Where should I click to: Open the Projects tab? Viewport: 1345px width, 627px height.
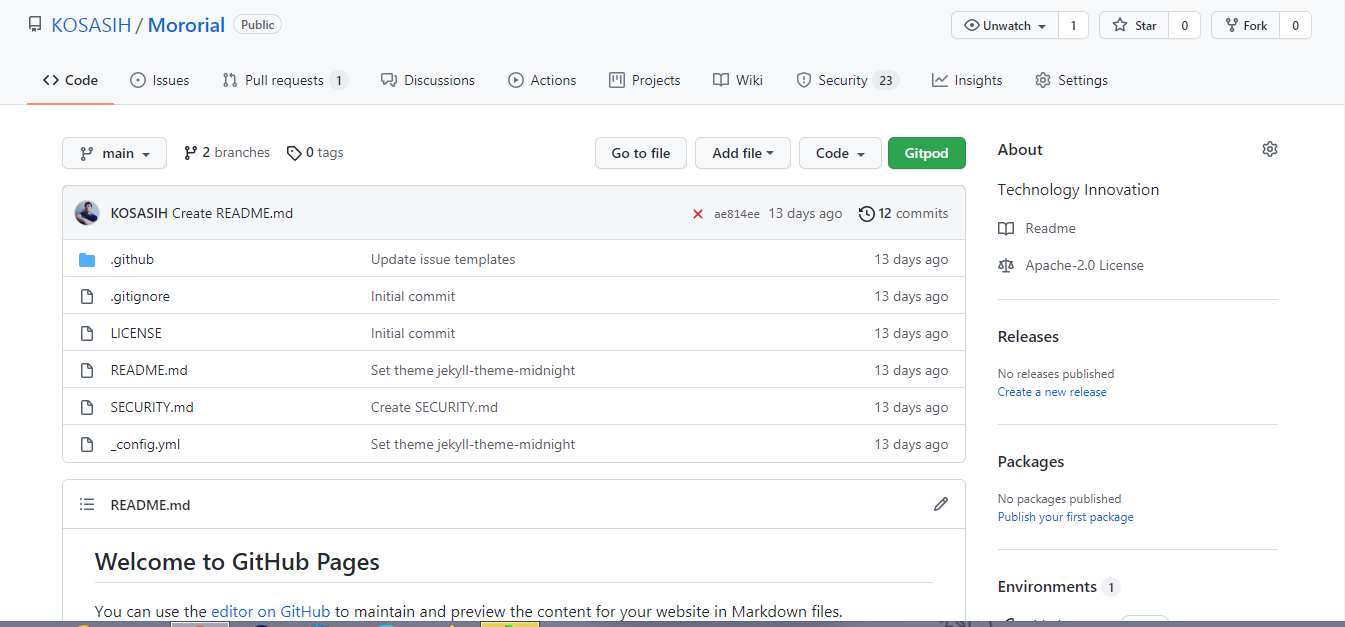point(644,80)
